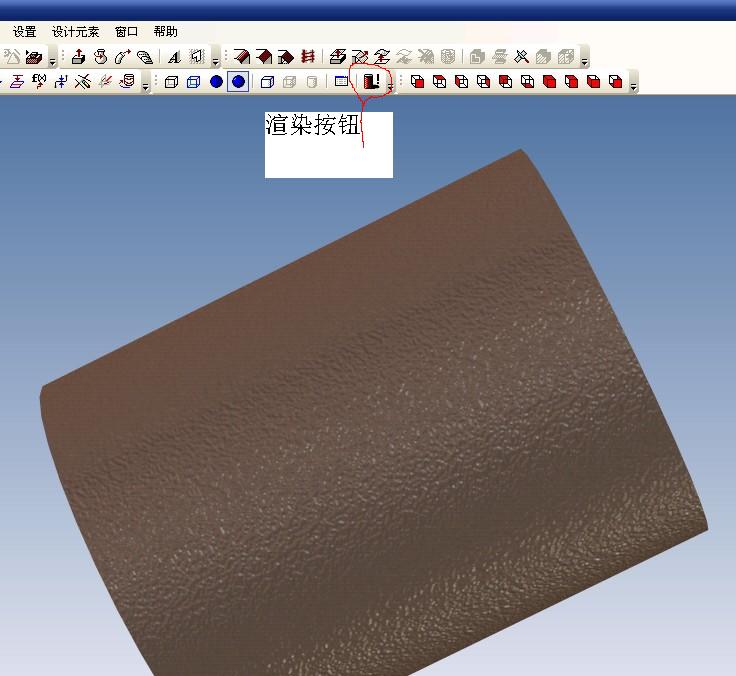Open the 帮助 menu

click(165, 31)
